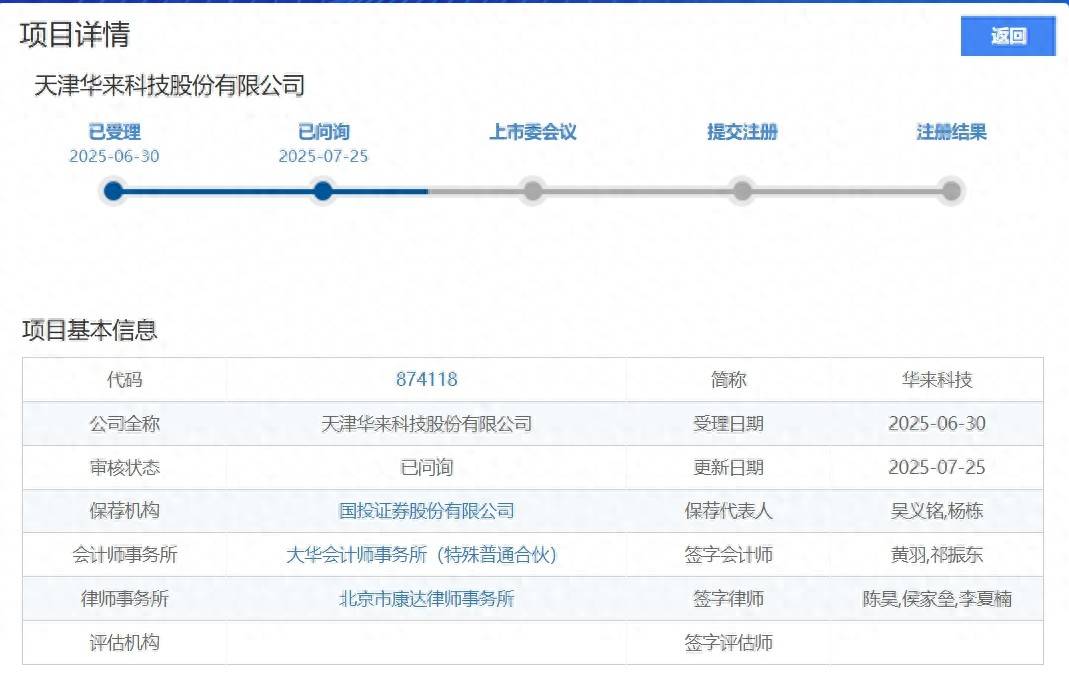The image size is (1069, 696).
Task: Click the 已问询 stage label
Action: (x=324, y=132)
